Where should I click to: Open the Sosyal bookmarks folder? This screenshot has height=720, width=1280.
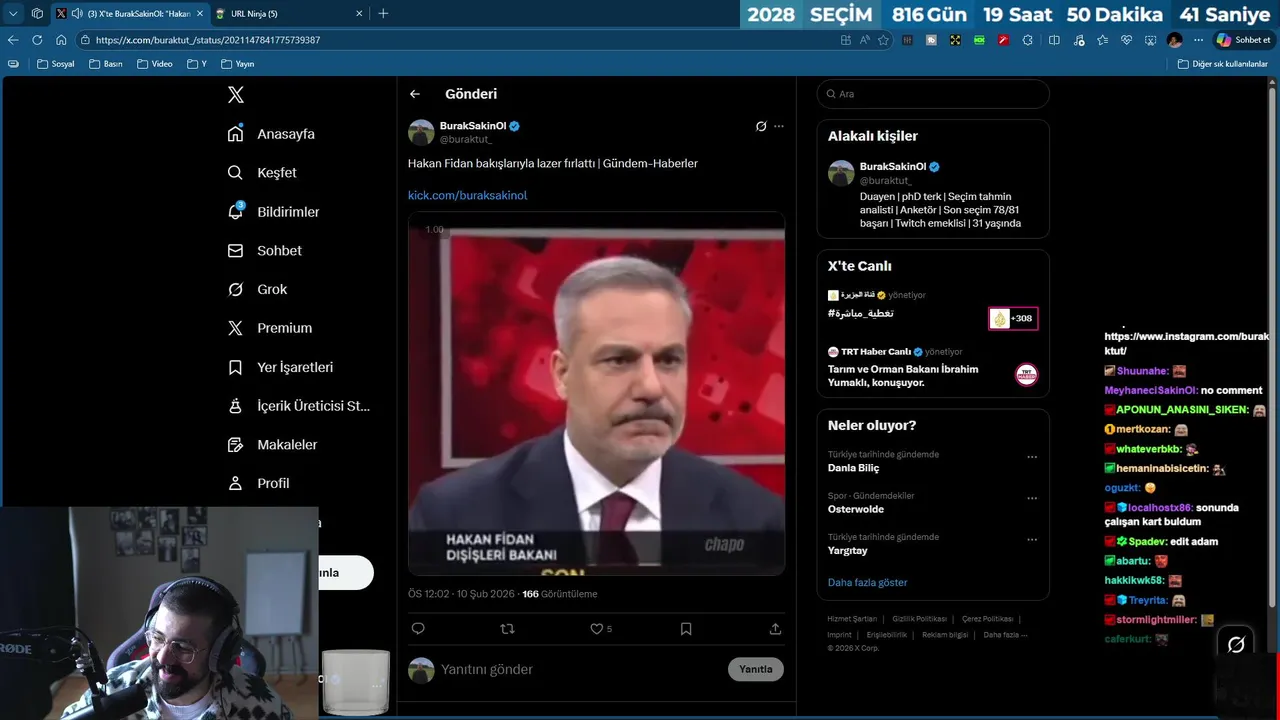point(56,64)
